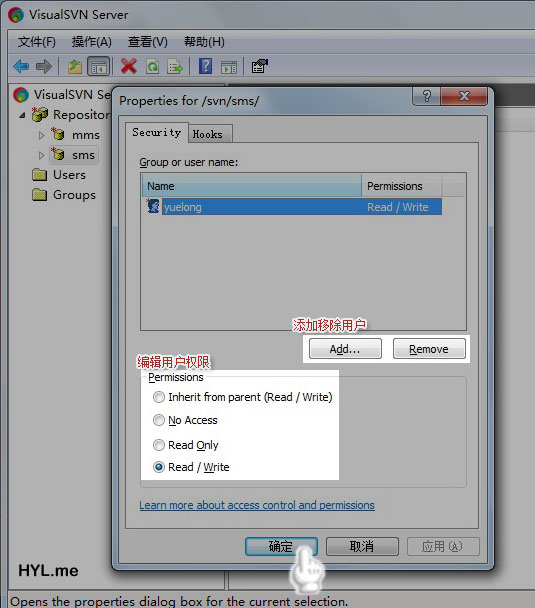Click the mms repository icon
535x608 pixels.
(x=58, y=134)
